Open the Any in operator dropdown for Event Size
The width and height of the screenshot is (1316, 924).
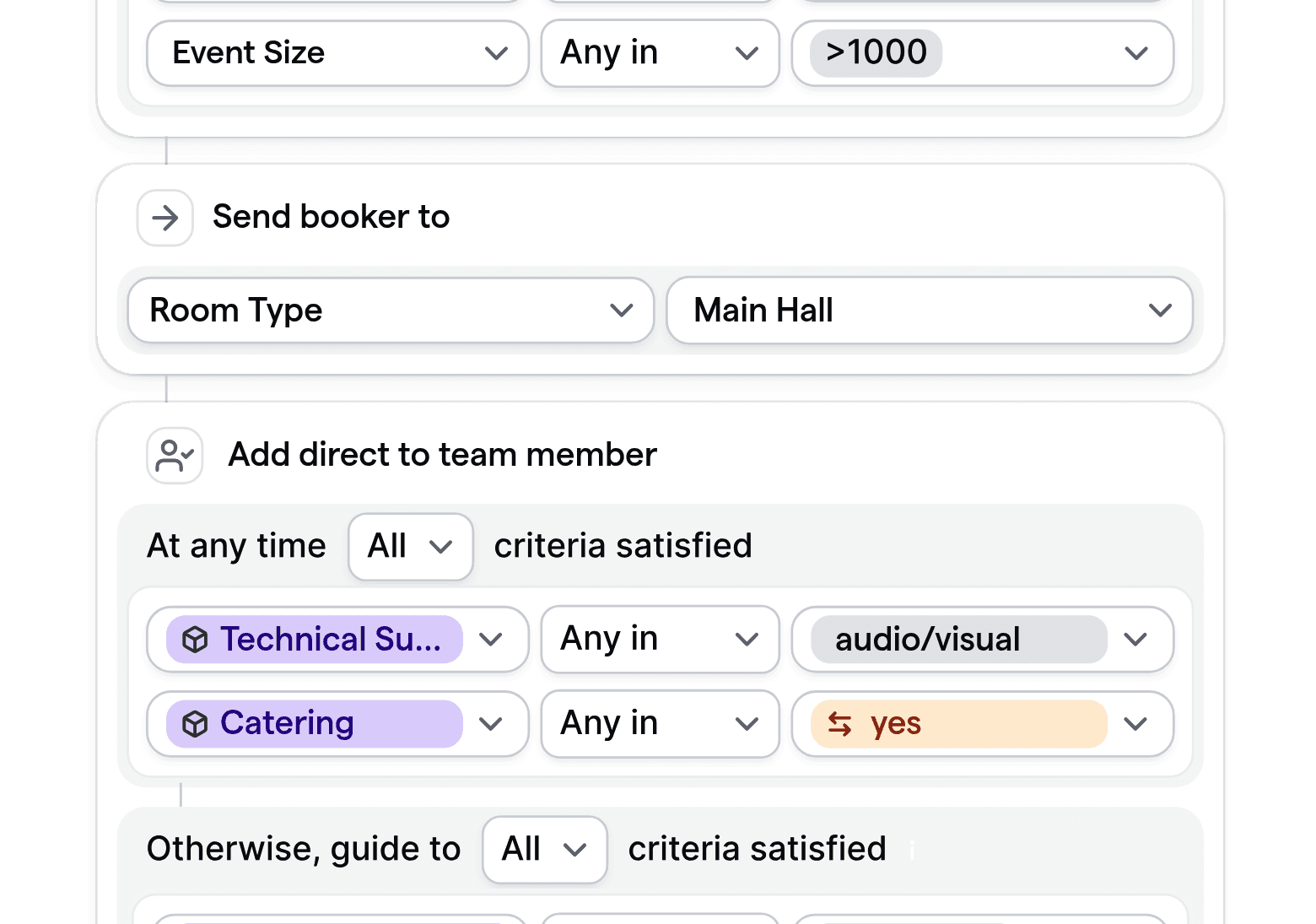746,53
